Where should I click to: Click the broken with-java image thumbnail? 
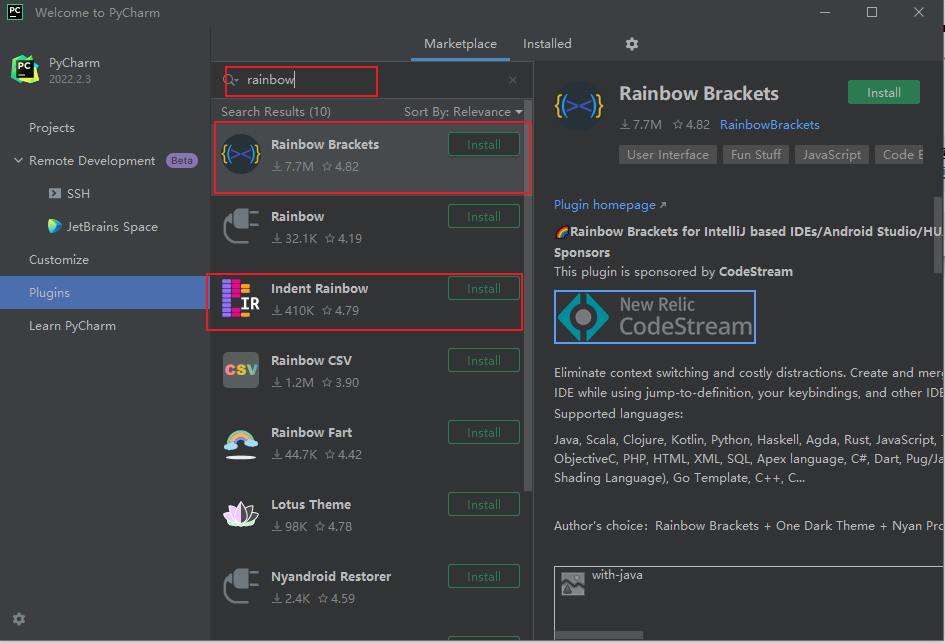pos(573,584)
